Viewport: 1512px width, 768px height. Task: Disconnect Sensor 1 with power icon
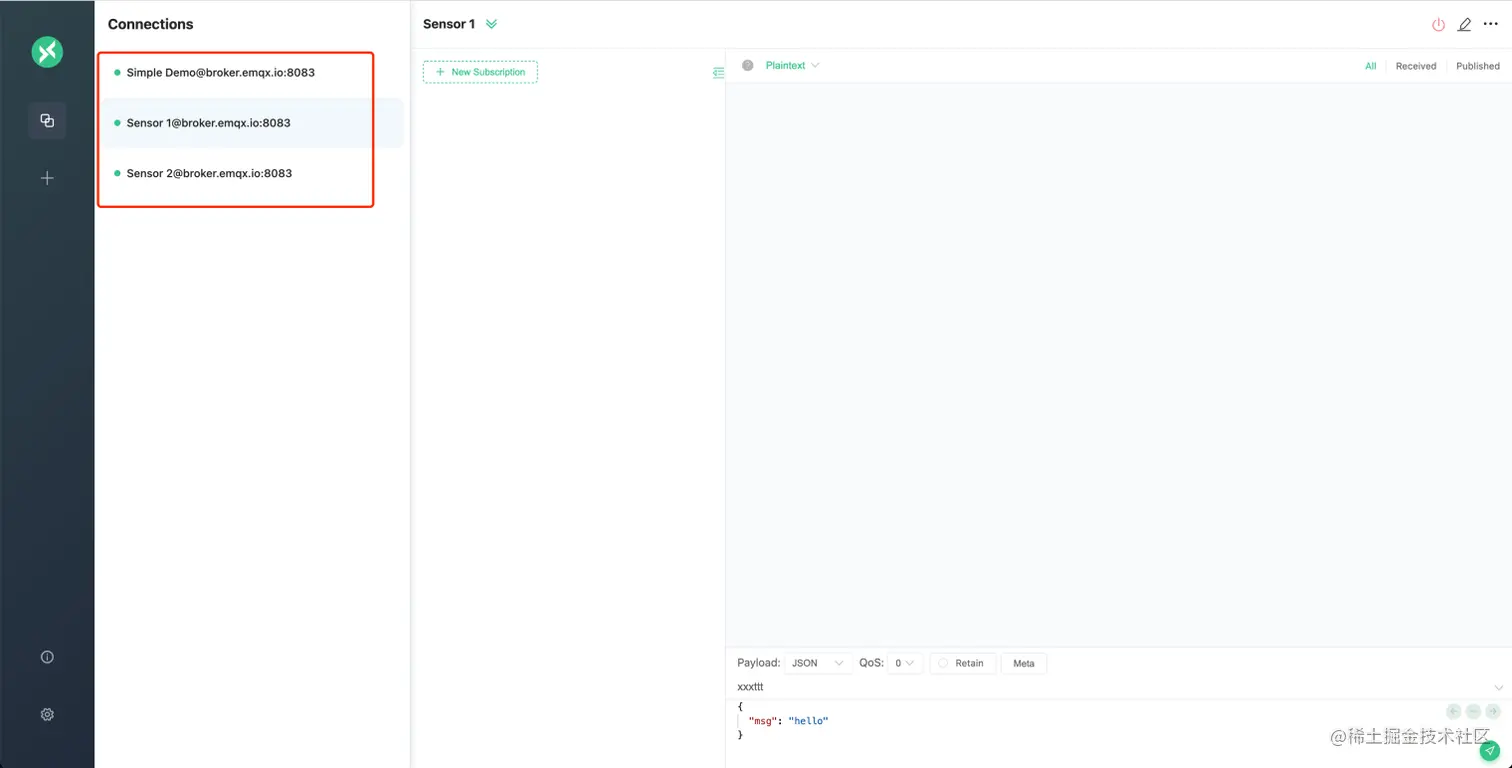(x=1438, y=24)
